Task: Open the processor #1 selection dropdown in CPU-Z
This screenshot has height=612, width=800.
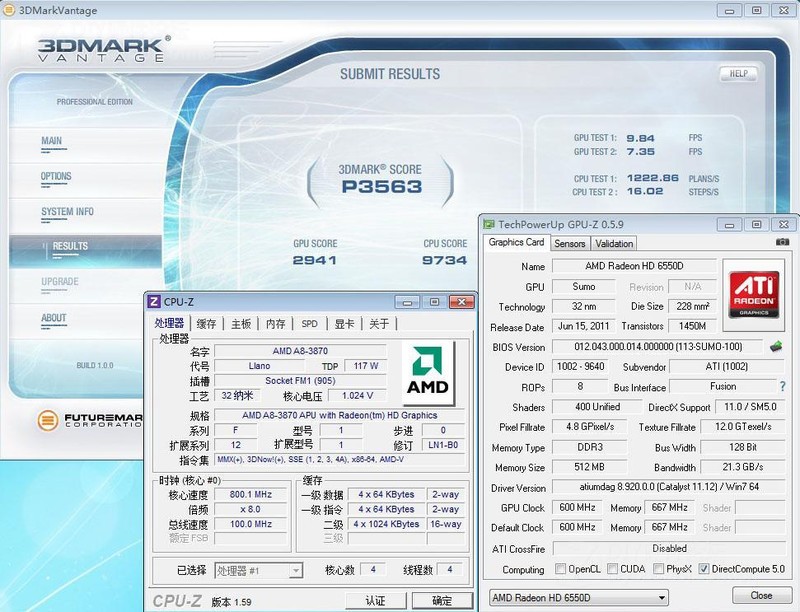Action: (x=259, y=570)
